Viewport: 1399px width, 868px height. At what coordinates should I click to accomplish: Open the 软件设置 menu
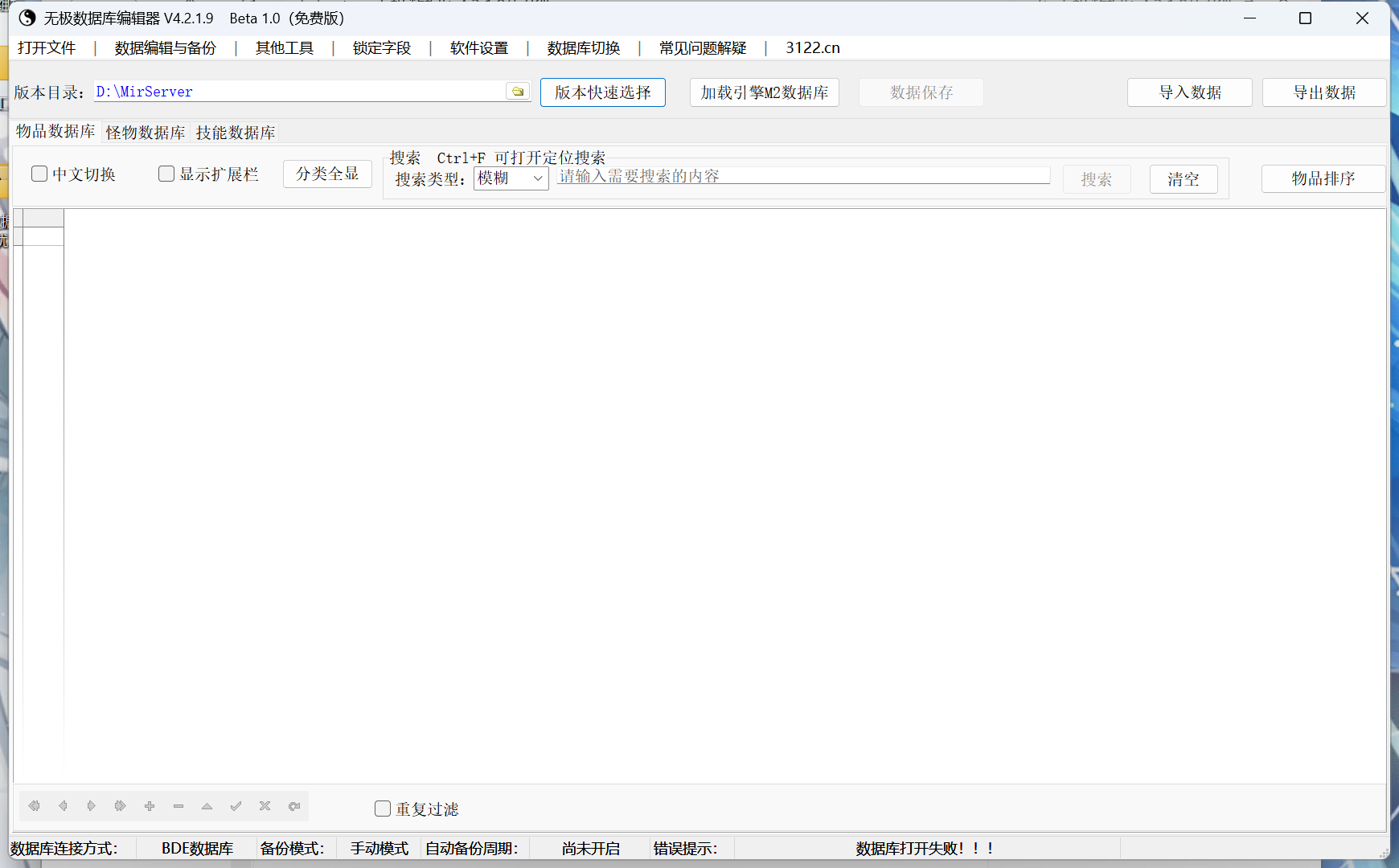[x=478, y=47]
